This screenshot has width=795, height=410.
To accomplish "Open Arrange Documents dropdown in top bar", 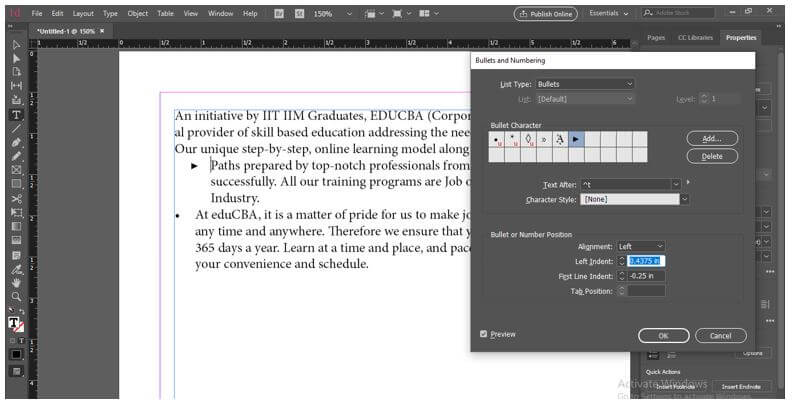I will 429,14.
